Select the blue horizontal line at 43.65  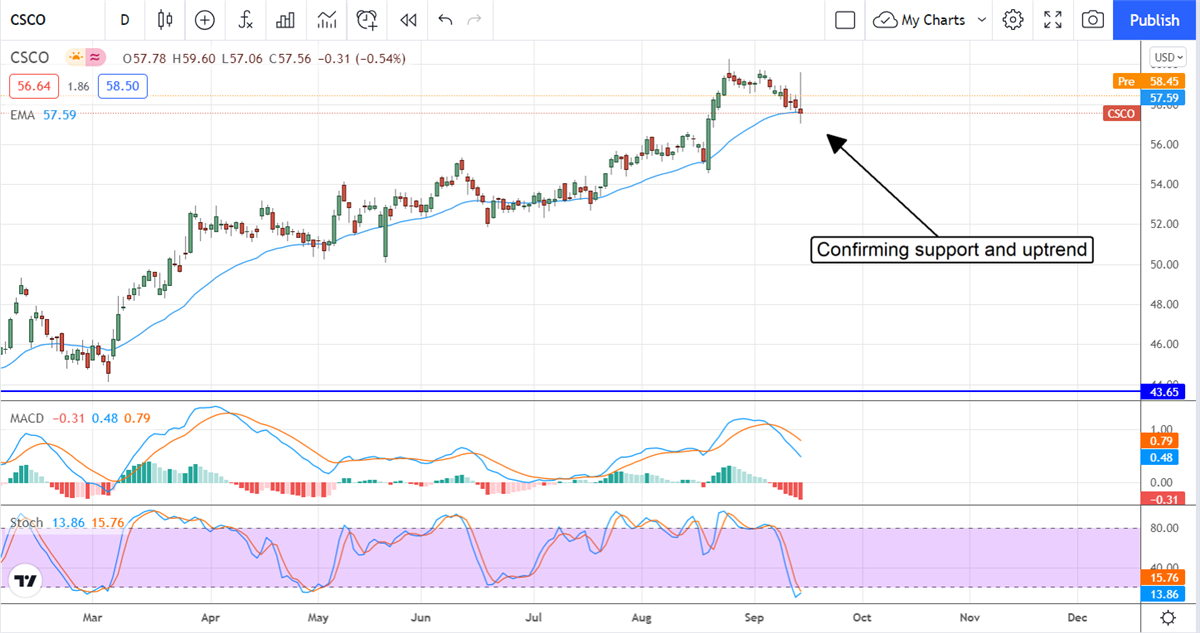570,391
